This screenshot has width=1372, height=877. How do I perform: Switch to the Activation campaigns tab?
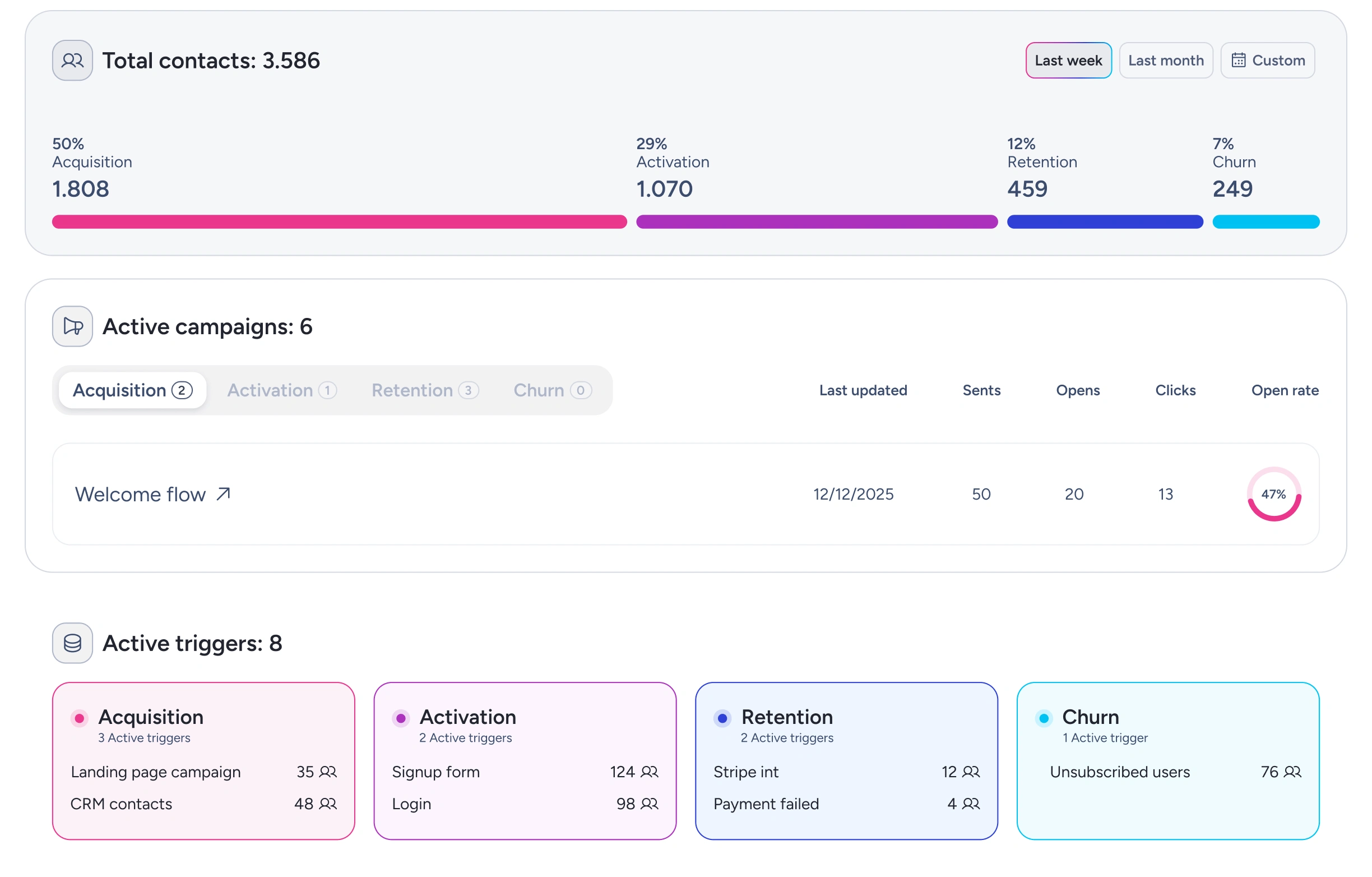(x=282, y=390)
